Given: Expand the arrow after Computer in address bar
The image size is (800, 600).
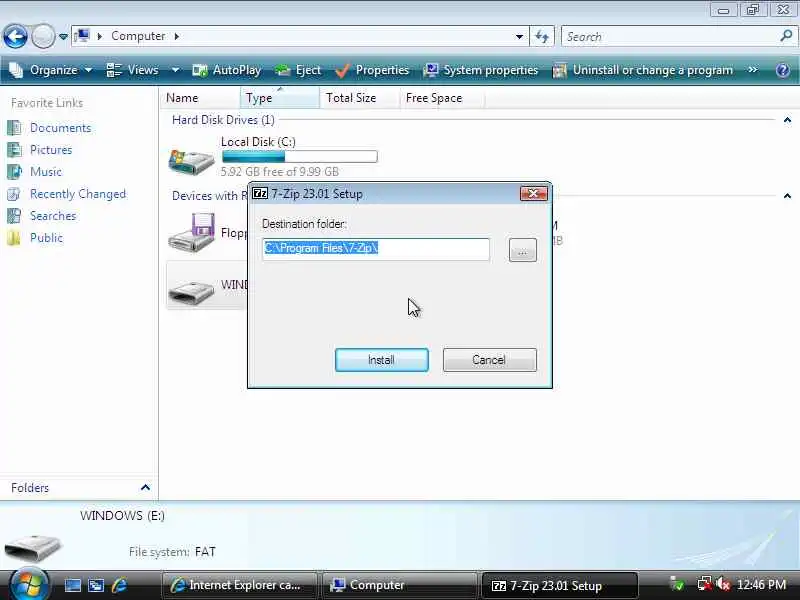Looking at the screenshot, I should point(177,36).
